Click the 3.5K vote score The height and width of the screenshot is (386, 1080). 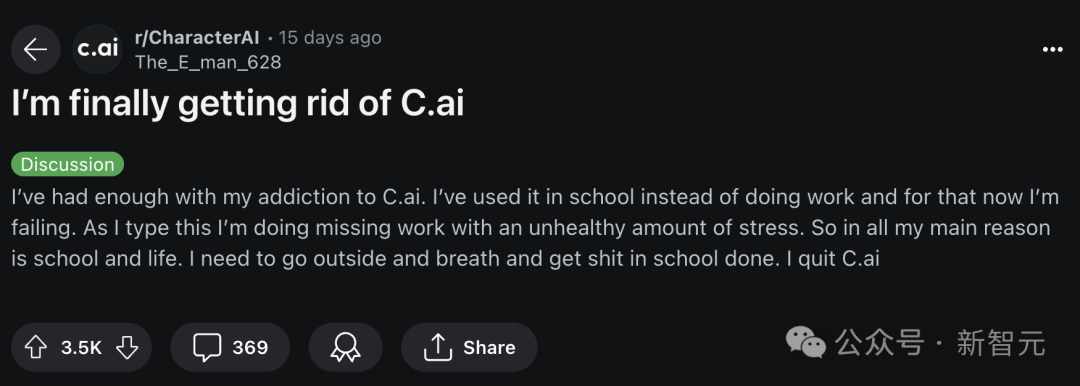point(81,347)
